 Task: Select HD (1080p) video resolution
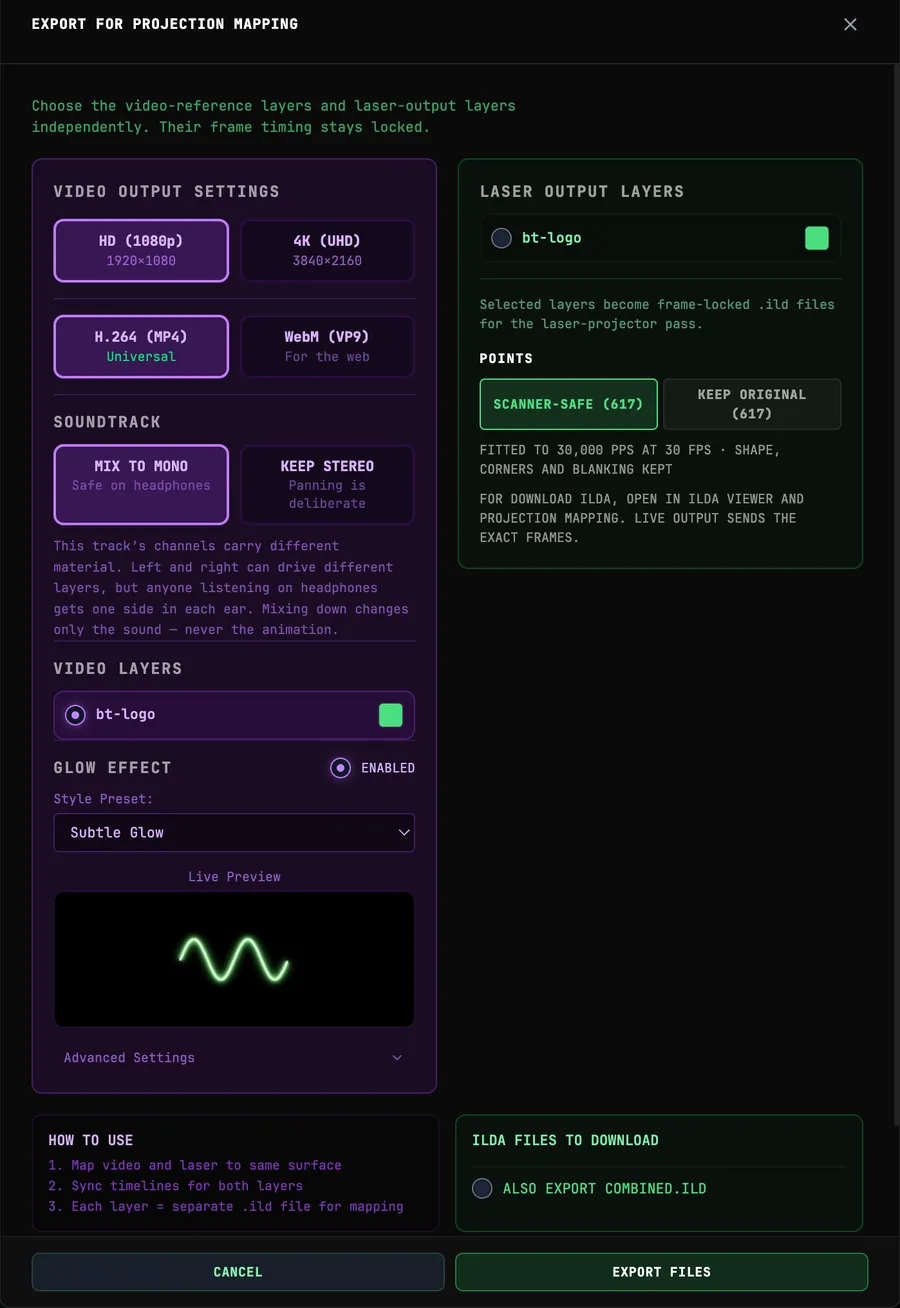tap(141, 250)
